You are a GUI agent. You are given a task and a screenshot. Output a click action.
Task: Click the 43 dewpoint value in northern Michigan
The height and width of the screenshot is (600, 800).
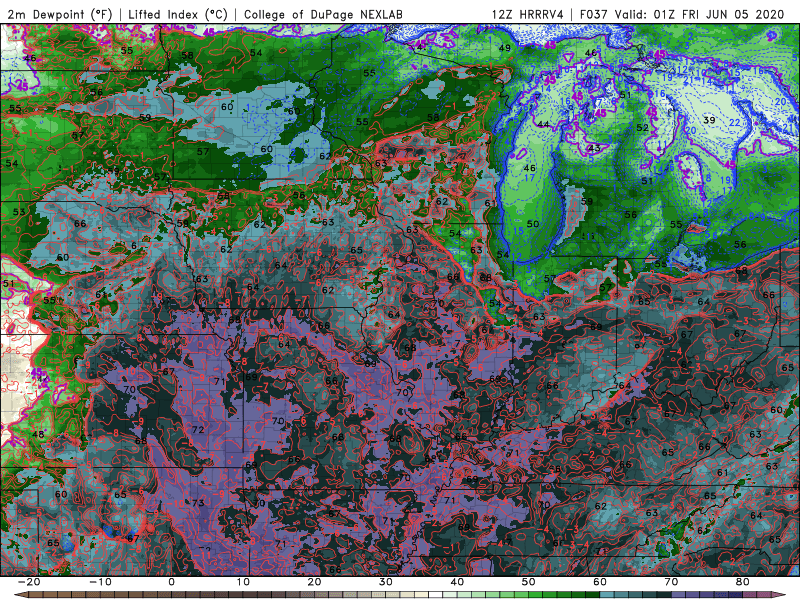coord(594,148)
